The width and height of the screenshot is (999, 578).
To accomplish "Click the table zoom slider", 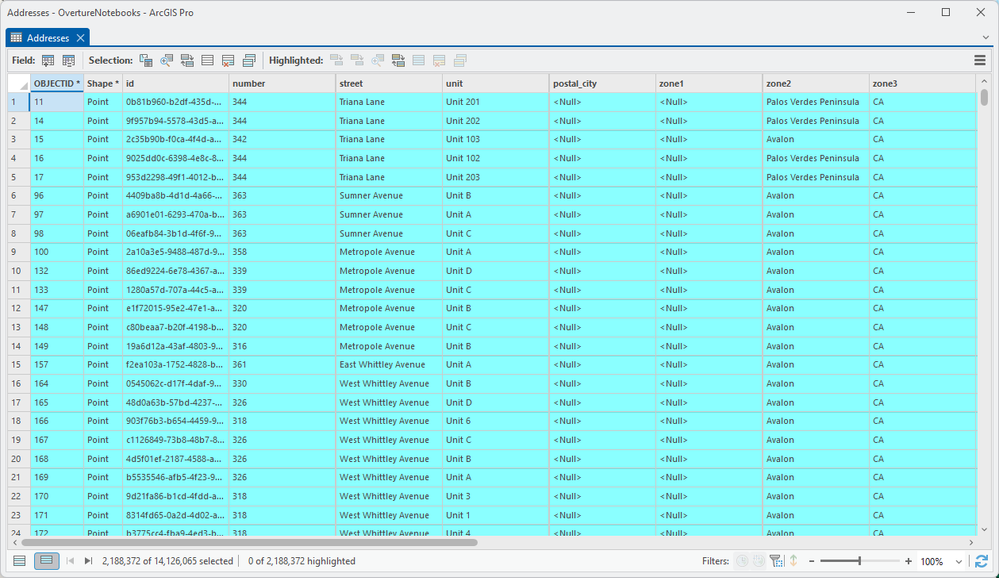I will (x=860, y=561).
